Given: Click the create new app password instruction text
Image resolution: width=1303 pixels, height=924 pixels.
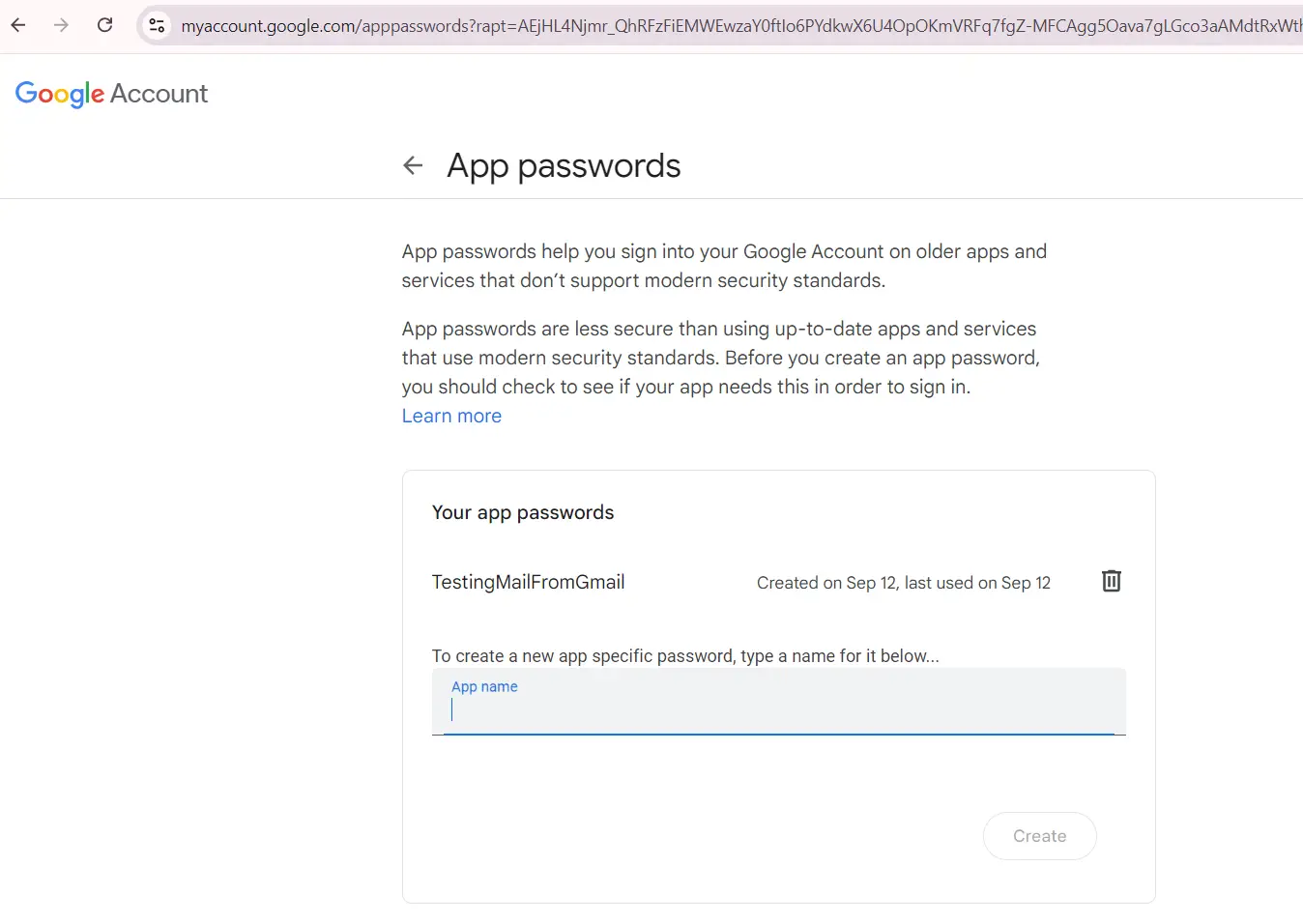Looking at the screenshot, I should point(685,655).
